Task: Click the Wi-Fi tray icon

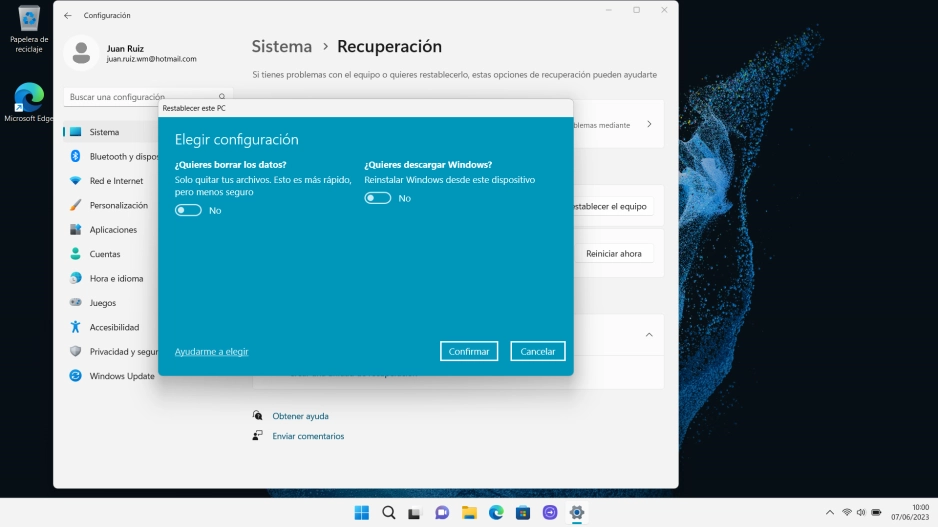Action: pyautogui.click(x=846, y=513)
